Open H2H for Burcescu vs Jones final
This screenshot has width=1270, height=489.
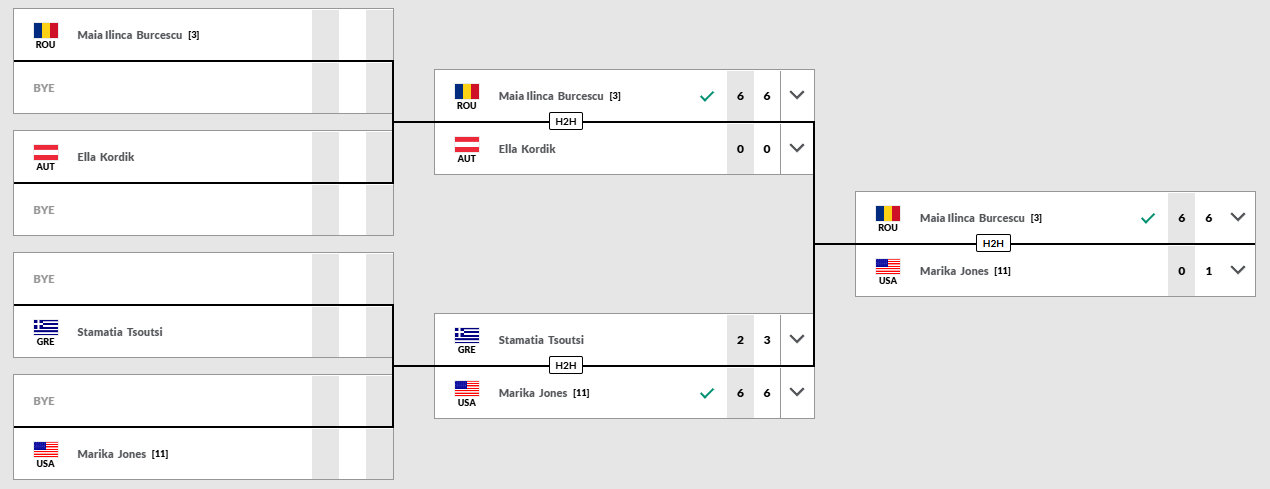[x=992, y=244]
